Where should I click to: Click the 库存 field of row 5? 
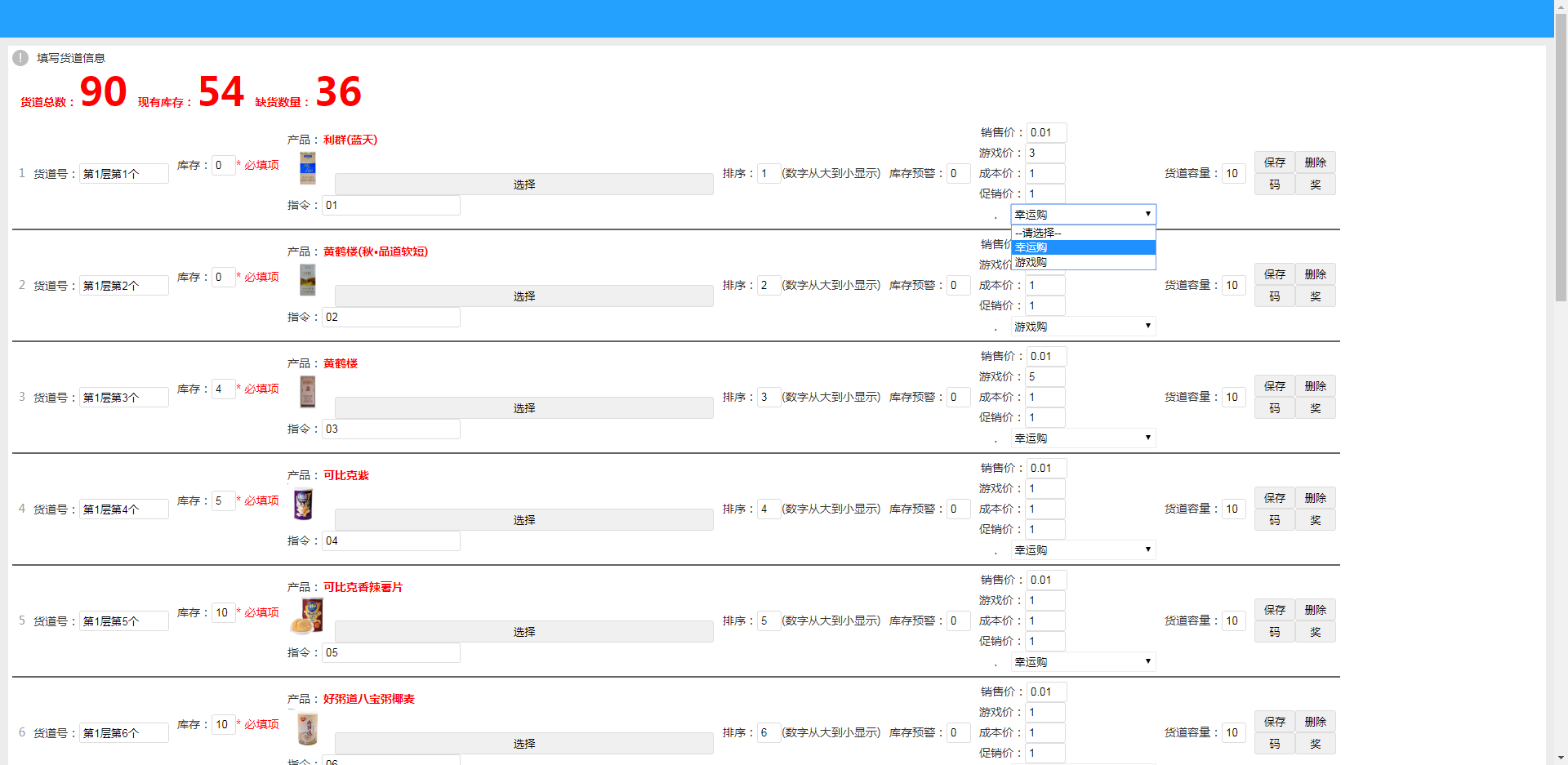(223, 612)
